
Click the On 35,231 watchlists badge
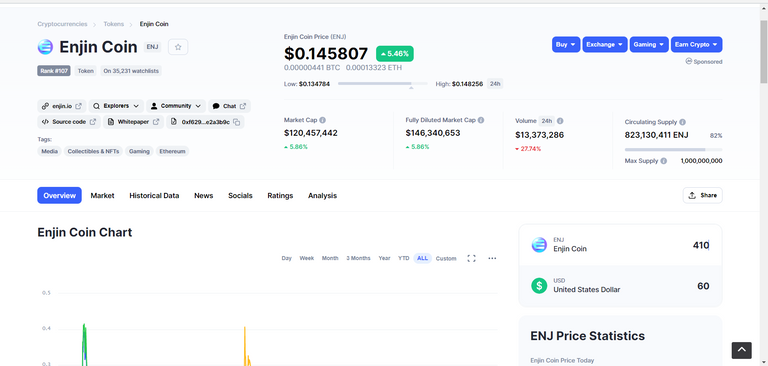[131, 71]
